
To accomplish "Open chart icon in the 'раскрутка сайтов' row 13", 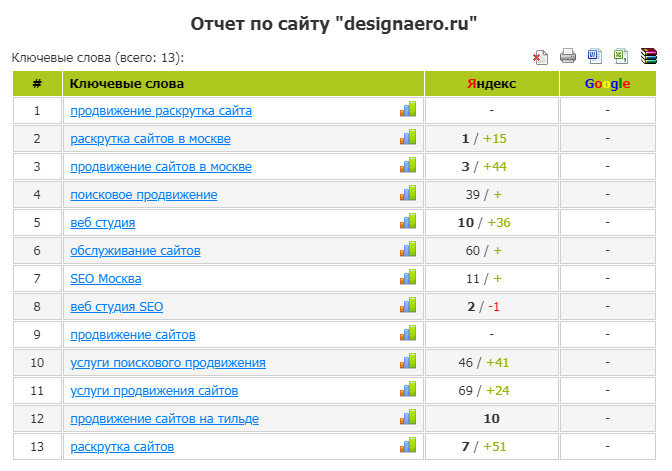I will tap(408, 445).
